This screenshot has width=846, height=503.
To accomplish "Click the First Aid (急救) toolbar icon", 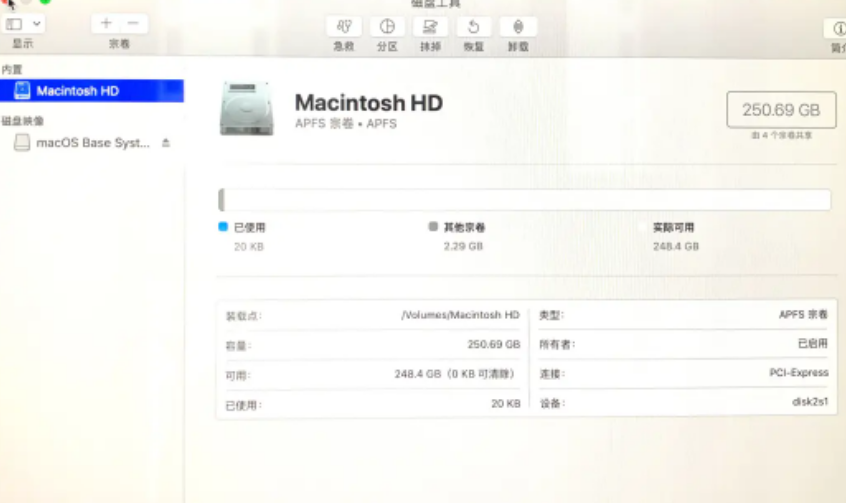I will 343,27.
